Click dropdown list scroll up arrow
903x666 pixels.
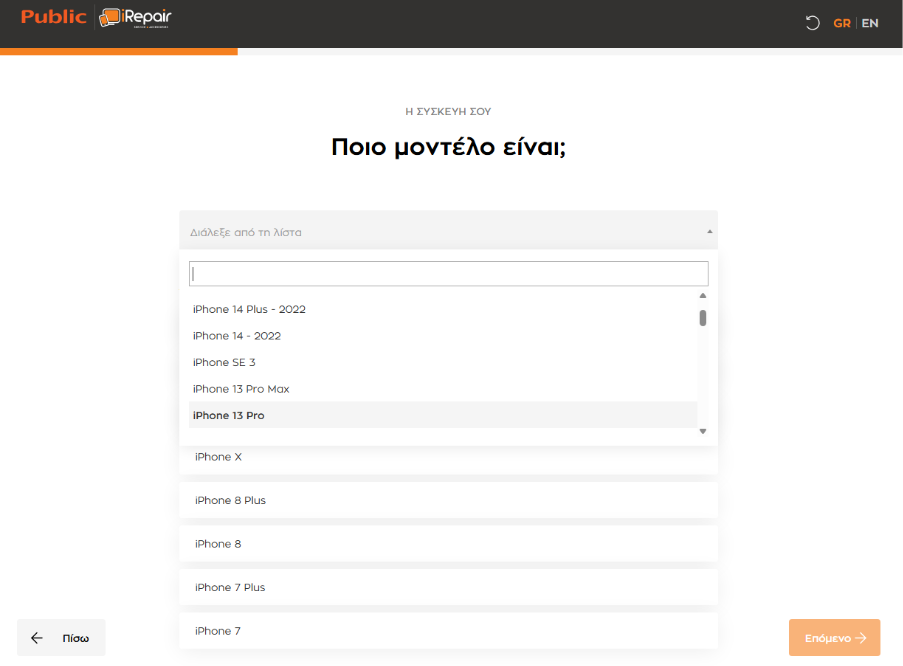pyautogui.click(x=703, y=296)
